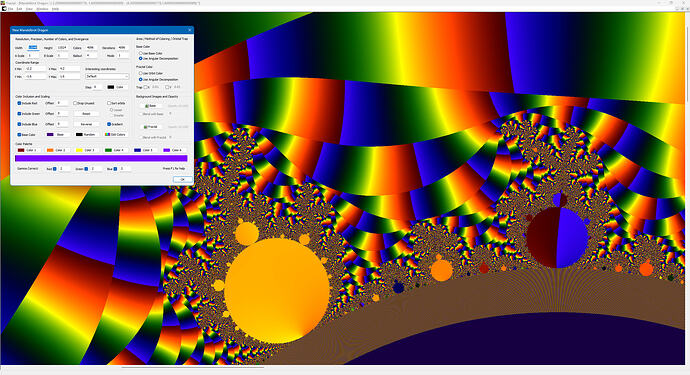Toggle the Include Green checkbox

pos(19,114)
